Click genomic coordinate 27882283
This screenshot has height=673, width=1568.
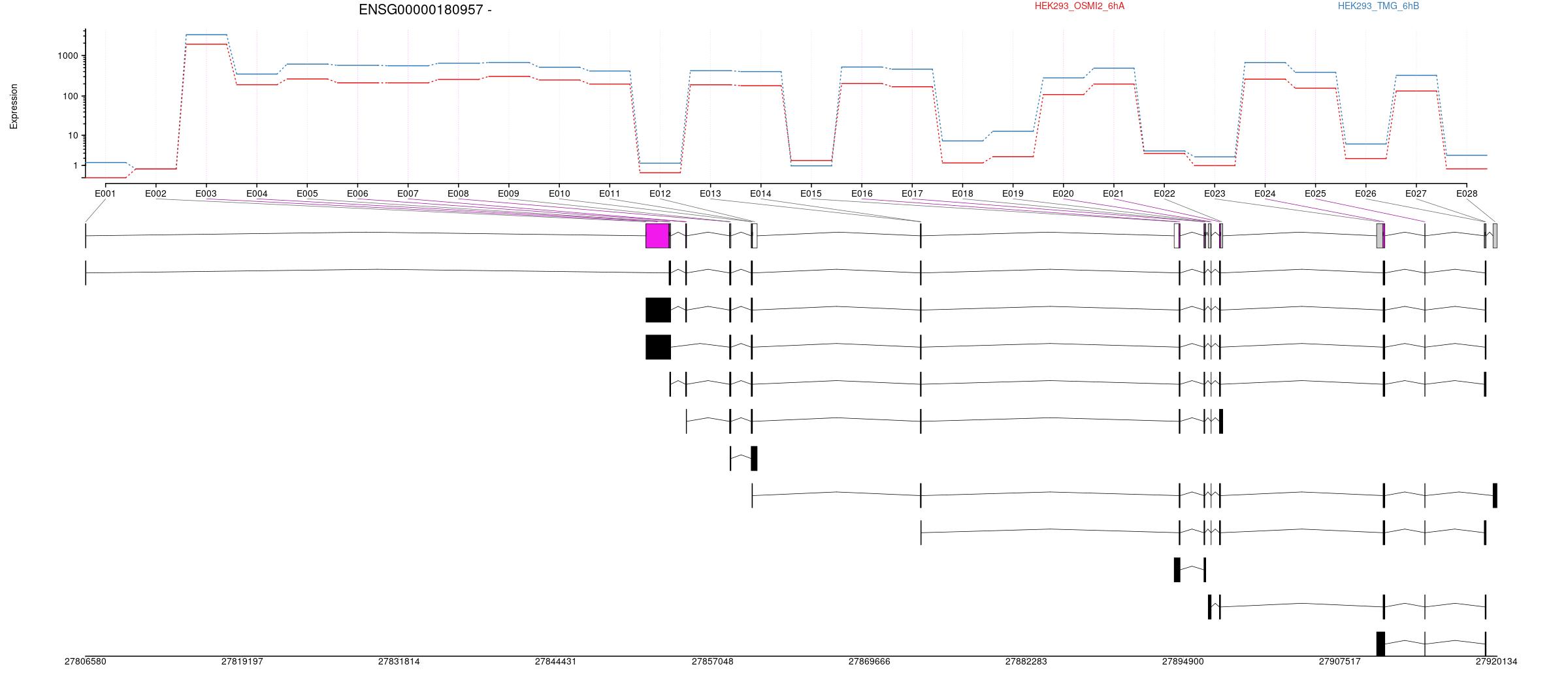pos(1026,662)
